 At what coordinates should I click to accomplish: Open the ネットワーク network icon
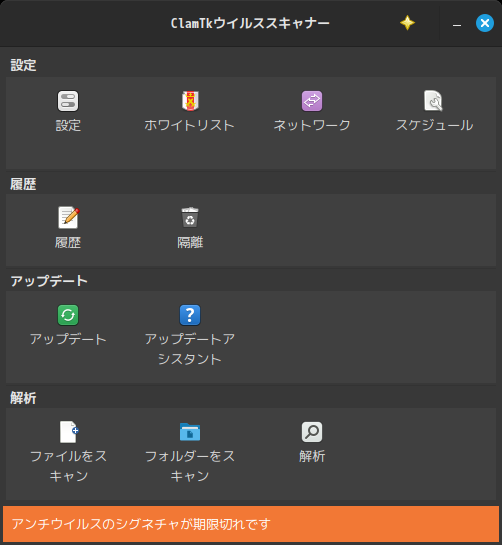[312, 101]
